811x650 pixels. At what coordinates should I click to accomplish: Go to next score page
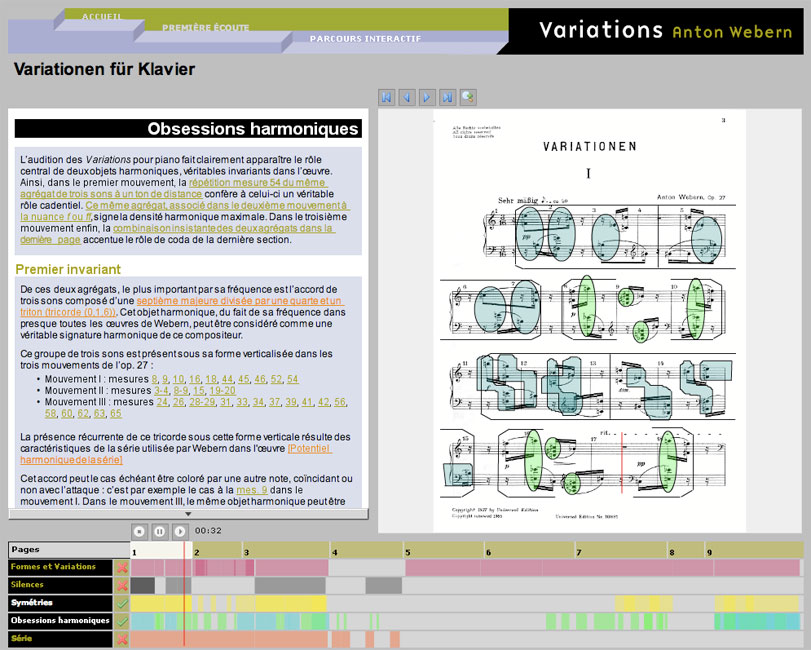coord(427,97)
